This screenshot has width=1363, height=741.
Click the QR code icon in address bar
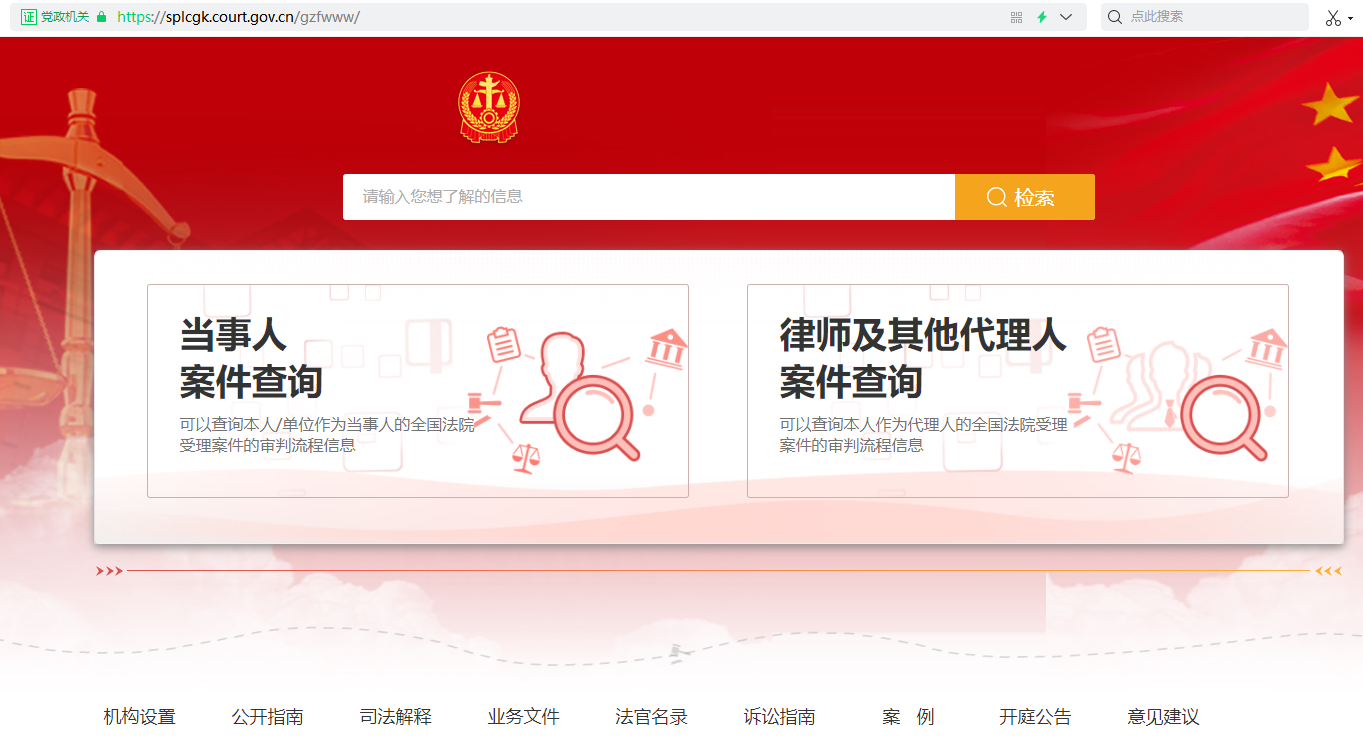pos(1016,17)
